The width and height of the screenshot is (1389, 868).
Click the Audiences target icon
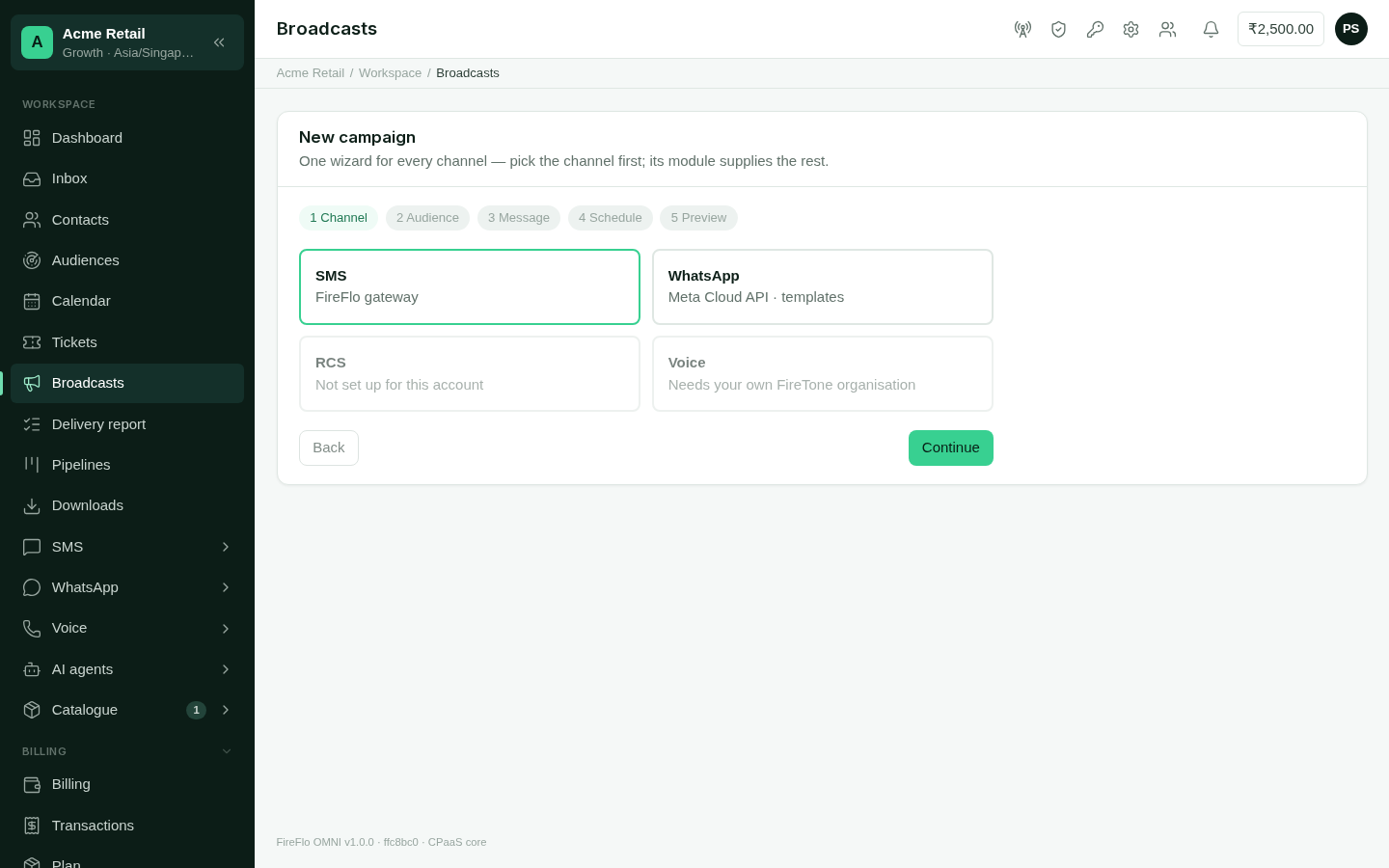pos(32,260)
